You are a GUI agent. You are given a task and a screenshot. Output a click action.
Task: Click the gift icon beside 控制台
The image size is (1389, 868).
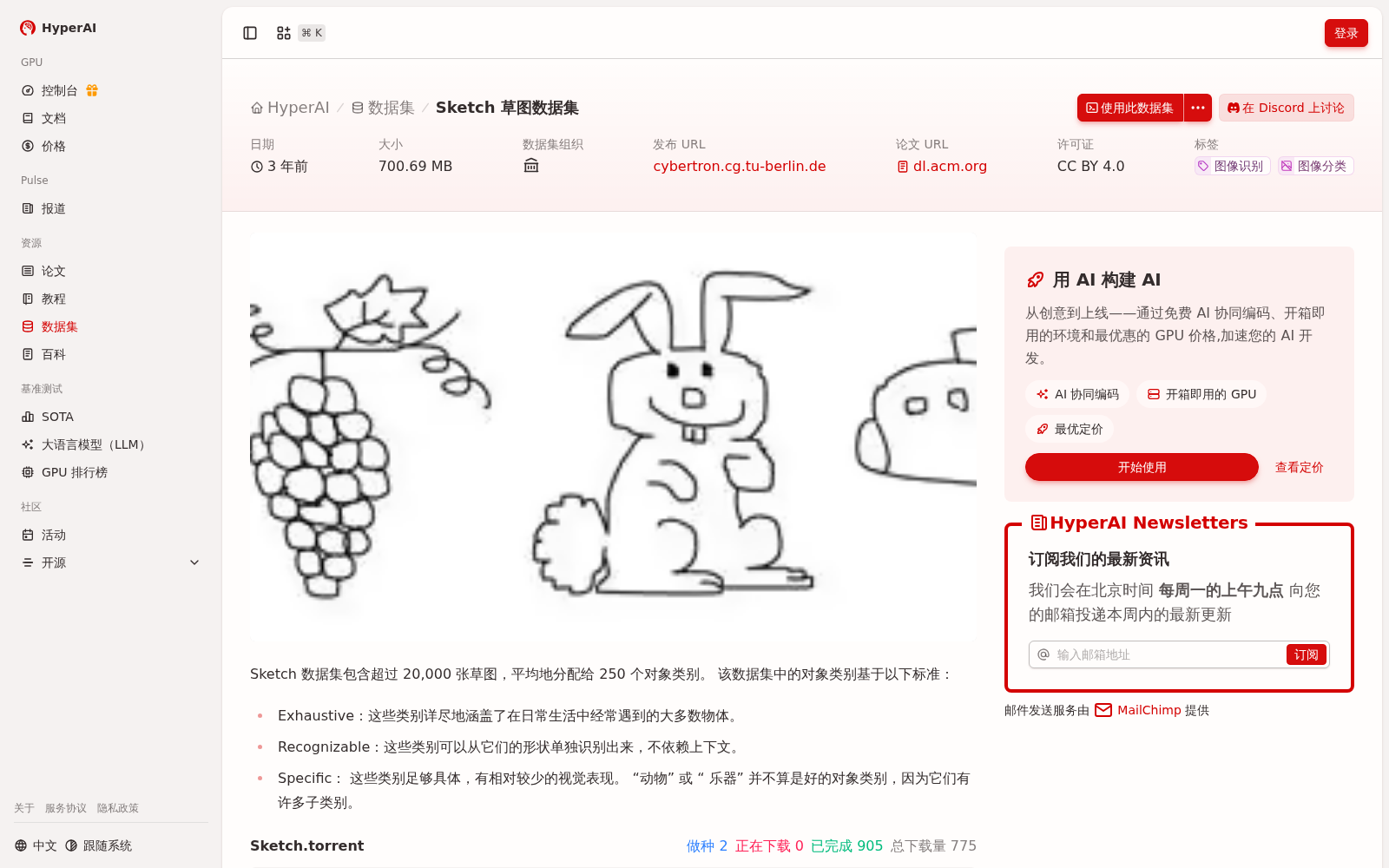click(92, 90)
